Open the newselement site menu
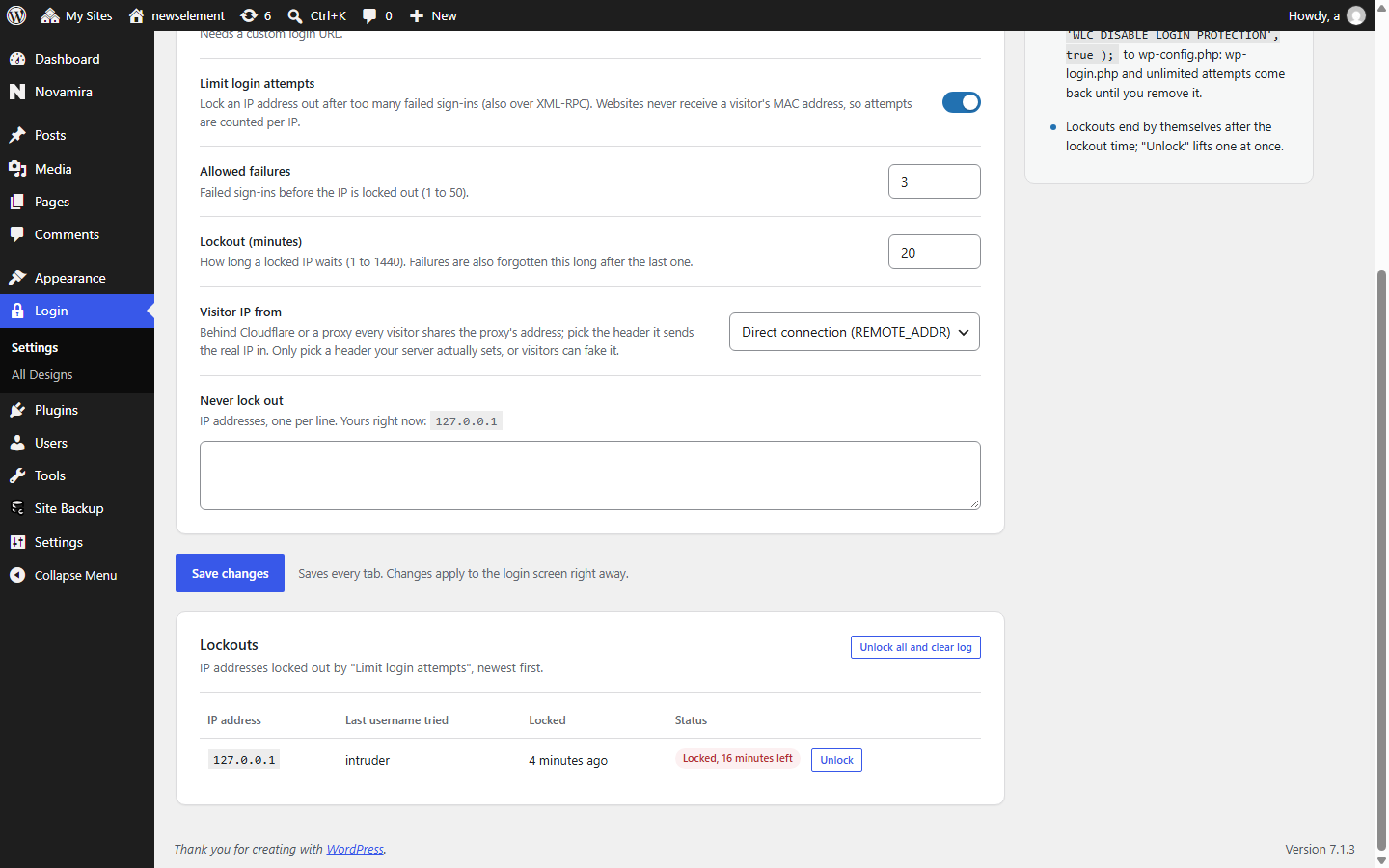The width and height of the screenshot is (1389, 868). (x=177, y=15)
